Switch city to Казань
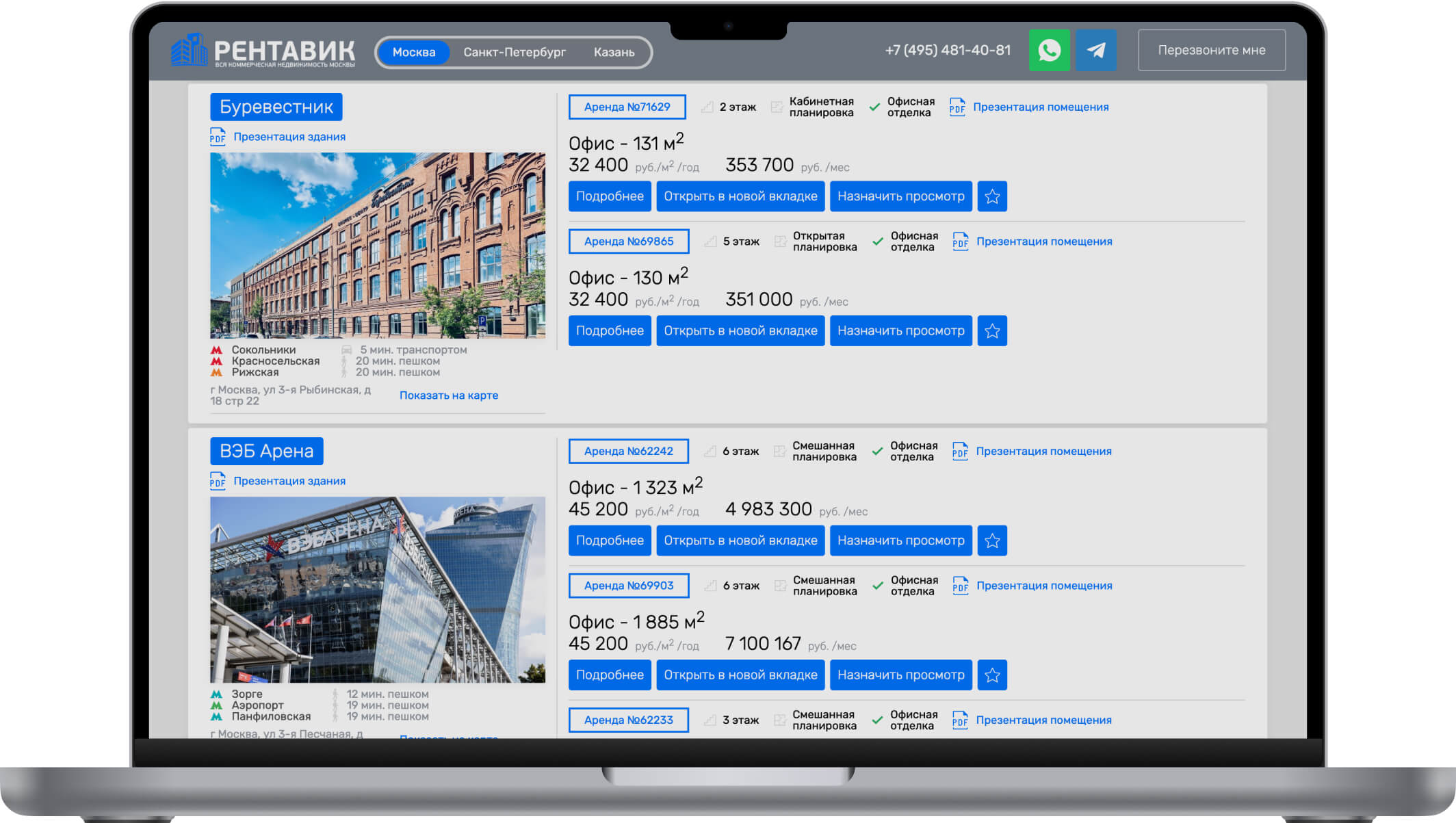 coord(614,52)
